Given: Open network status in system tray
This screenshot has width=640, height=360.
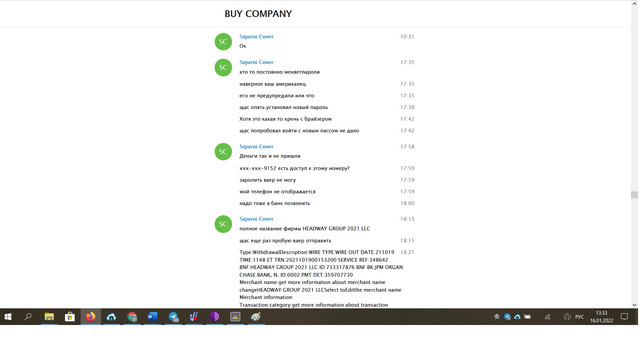Looking at the screenshot, I should click(547, 317).
